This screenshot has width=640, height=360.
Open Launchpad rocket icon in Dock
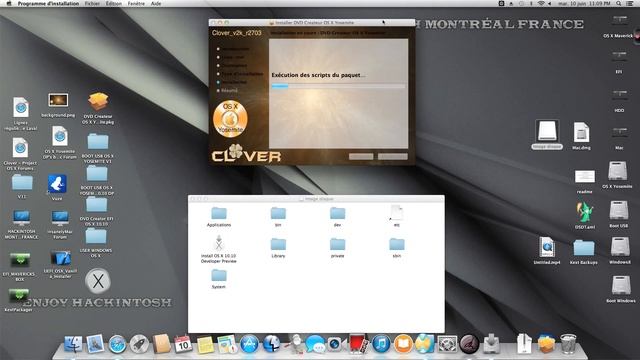[x=139, y=344]
